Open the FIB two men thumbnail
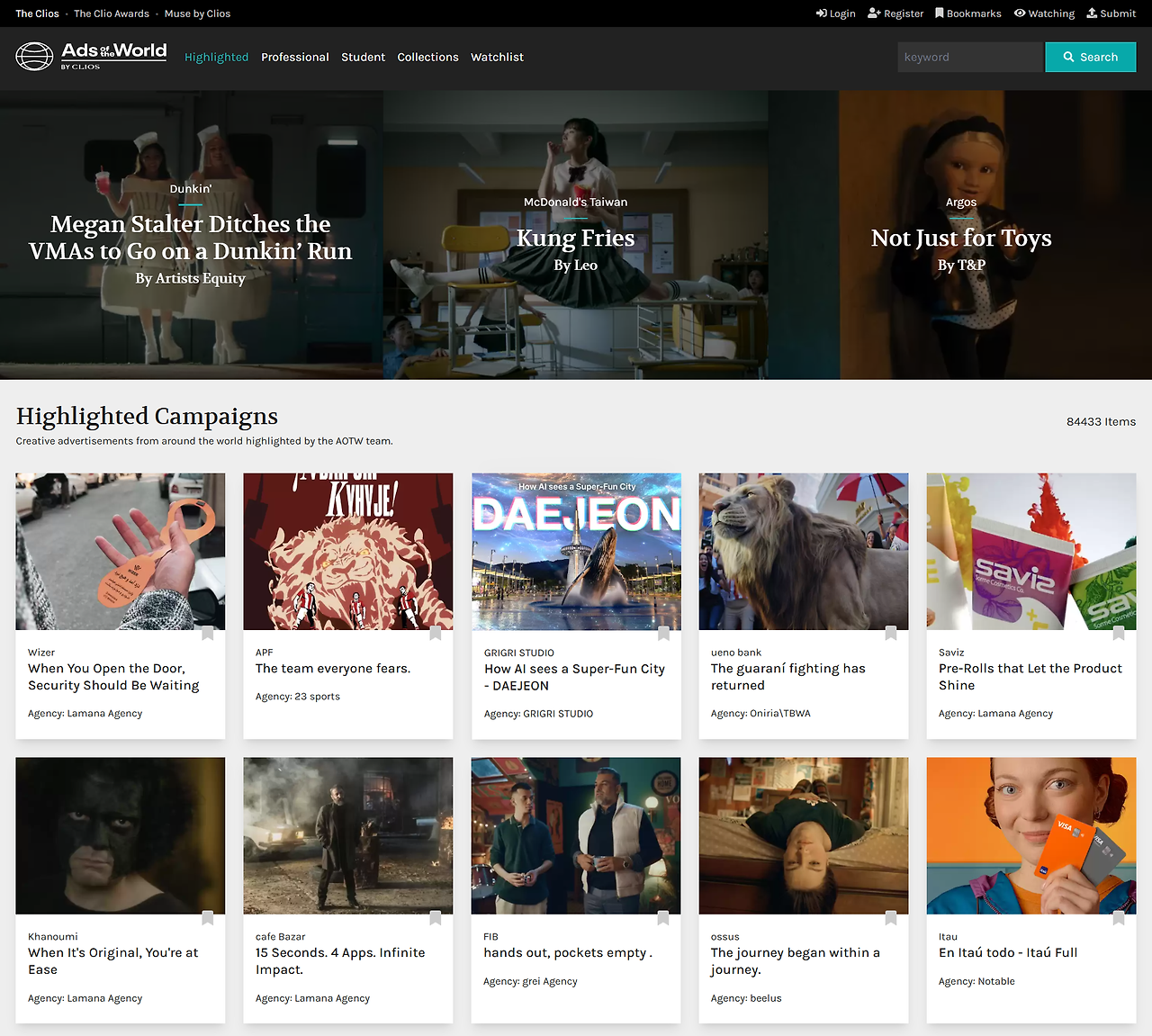Viewport: 1152px width, 1036px height. coord(576,836)
